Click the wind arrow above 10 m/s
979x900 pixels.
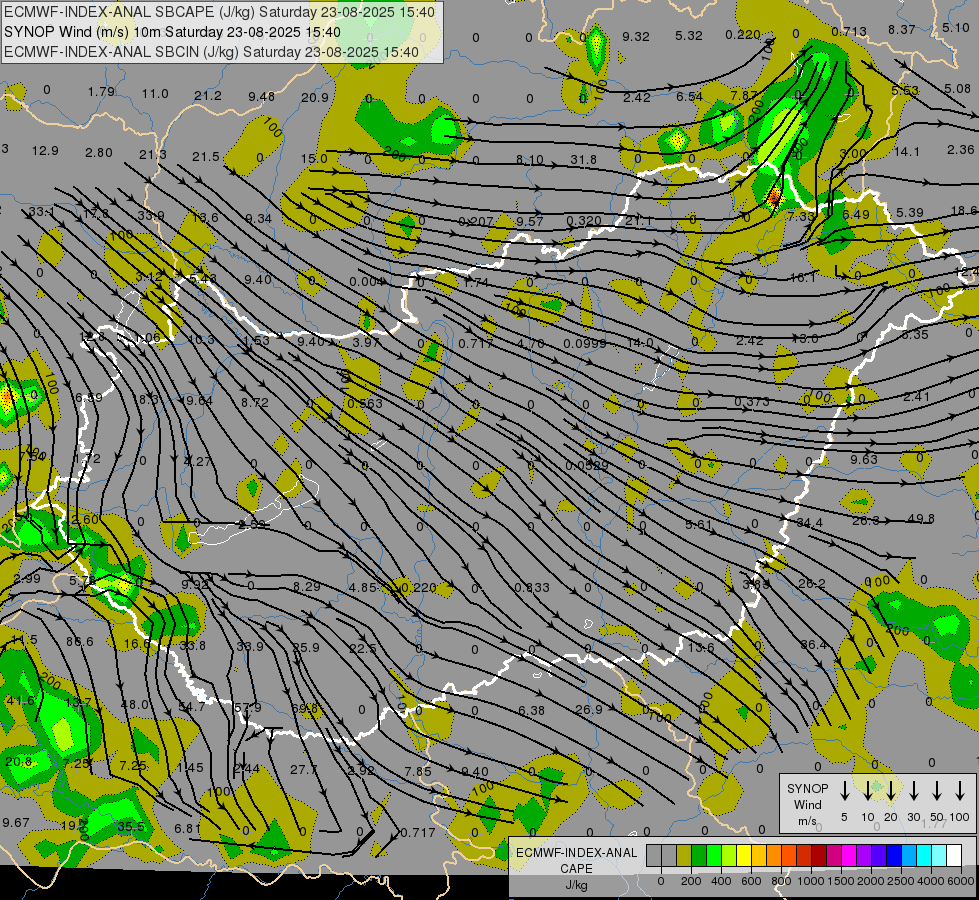tap(867, 790)
